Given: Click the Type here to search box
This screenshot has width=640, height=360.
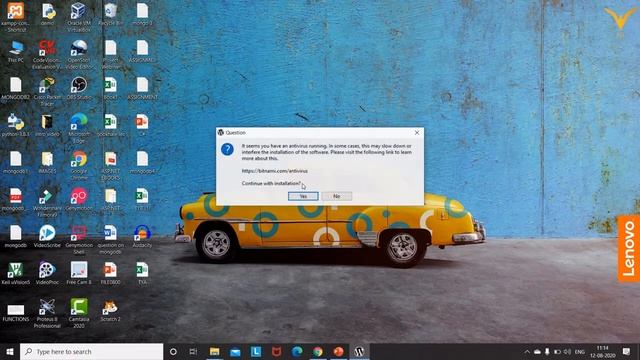Looking at the screenshot, I should tap(91, 351).
